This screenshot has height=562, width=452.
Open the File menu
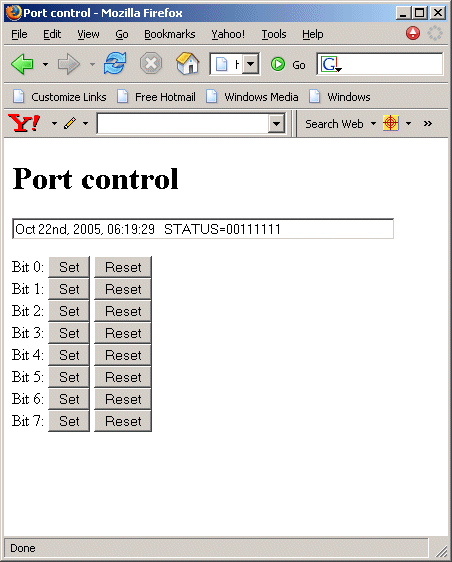pos(19,34)
